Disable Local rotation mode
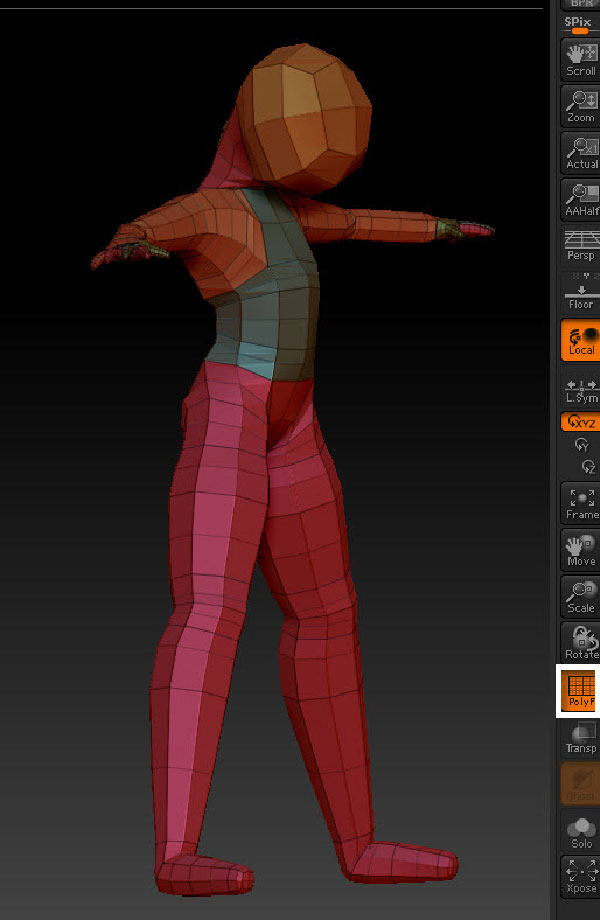600x920 pixels. point(580,339)
